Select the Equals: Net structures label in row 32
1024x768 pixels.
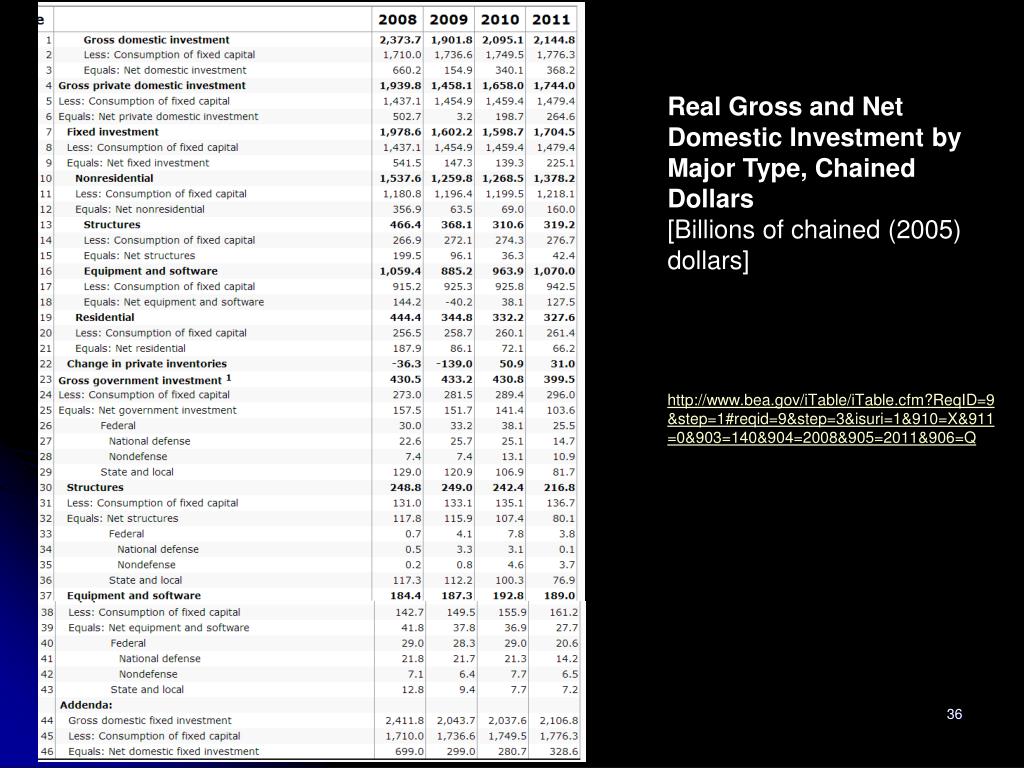click(x=122, y=519)
